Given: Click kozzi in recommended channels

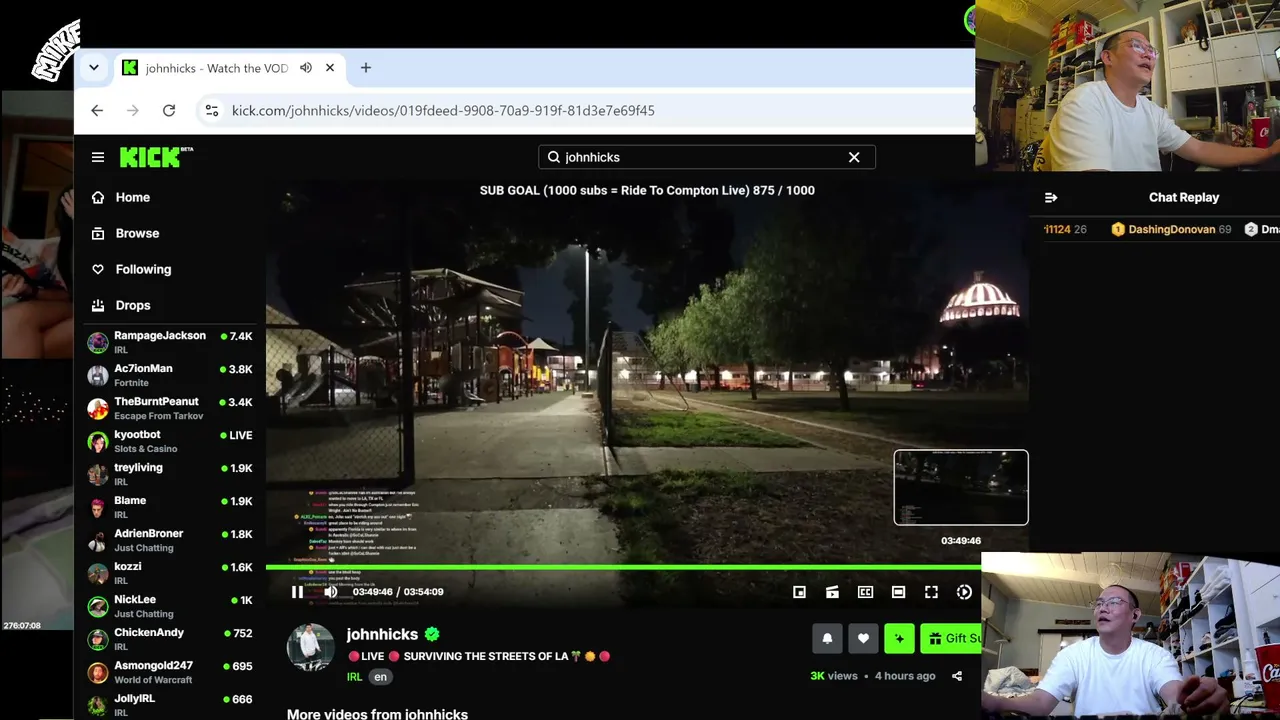Looking at the screenshot, I should pyautogui.click(x=170, y=573).
